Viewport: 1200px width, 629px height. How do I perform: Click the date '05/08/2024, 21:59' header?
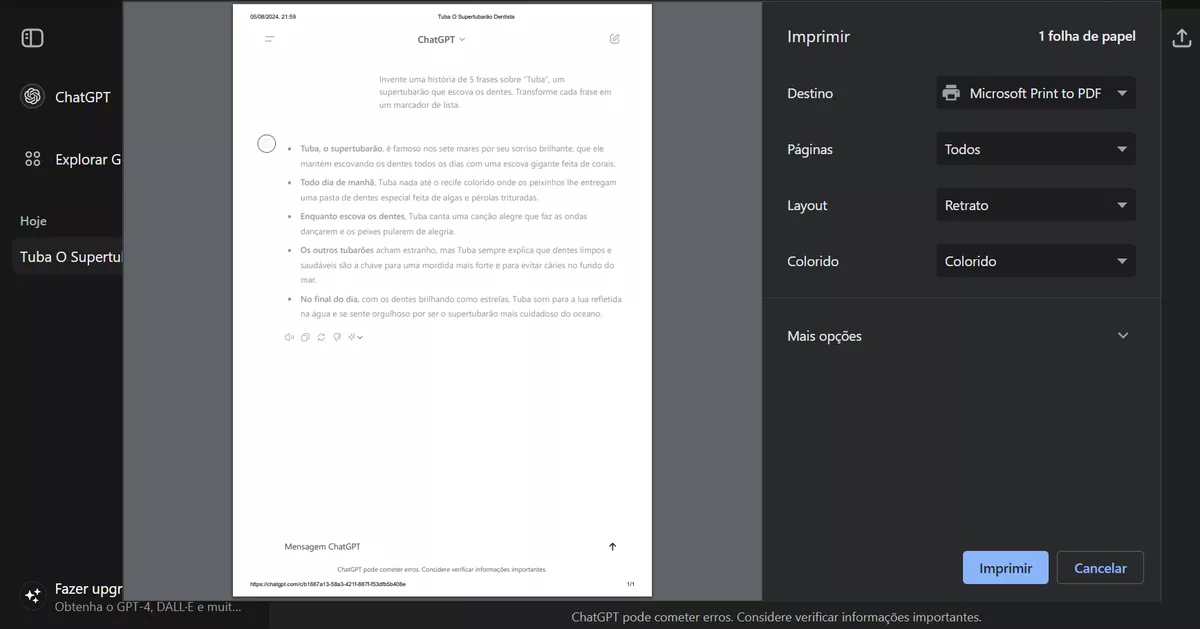(x=273, y=17)
